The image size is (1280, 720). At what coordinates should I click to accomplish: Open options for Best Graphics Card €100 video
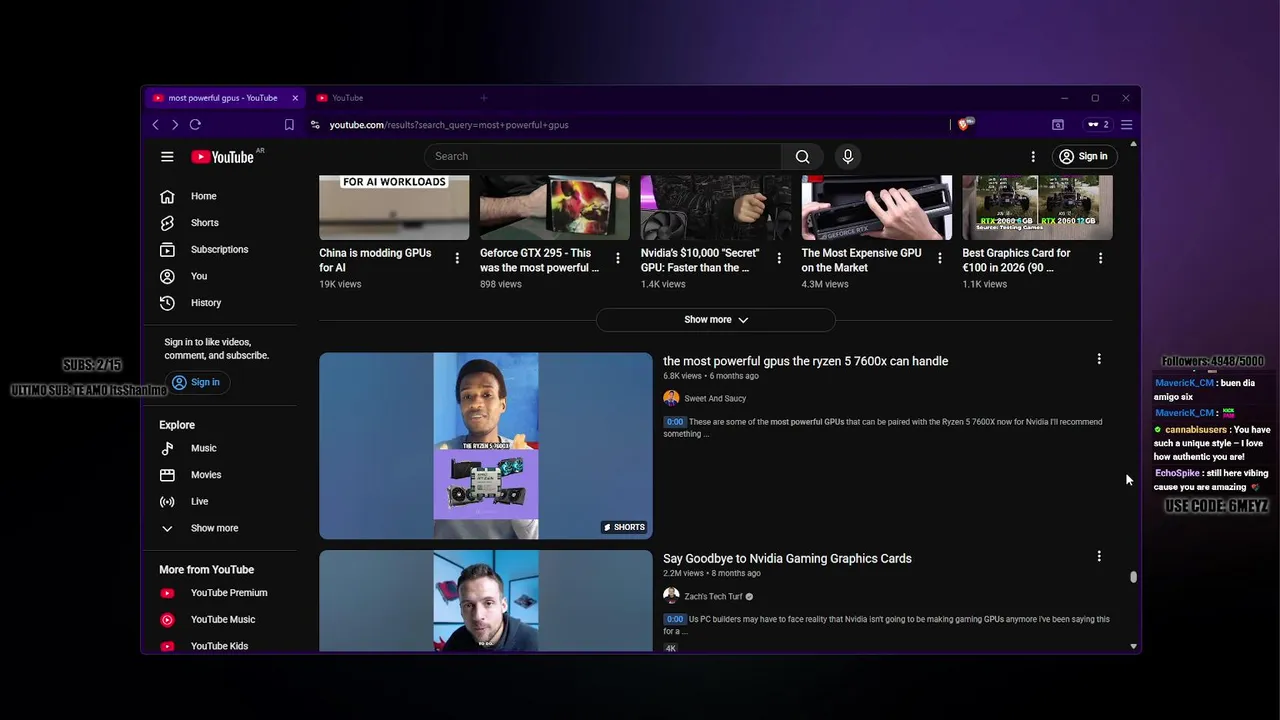[x=1100, y=258]
